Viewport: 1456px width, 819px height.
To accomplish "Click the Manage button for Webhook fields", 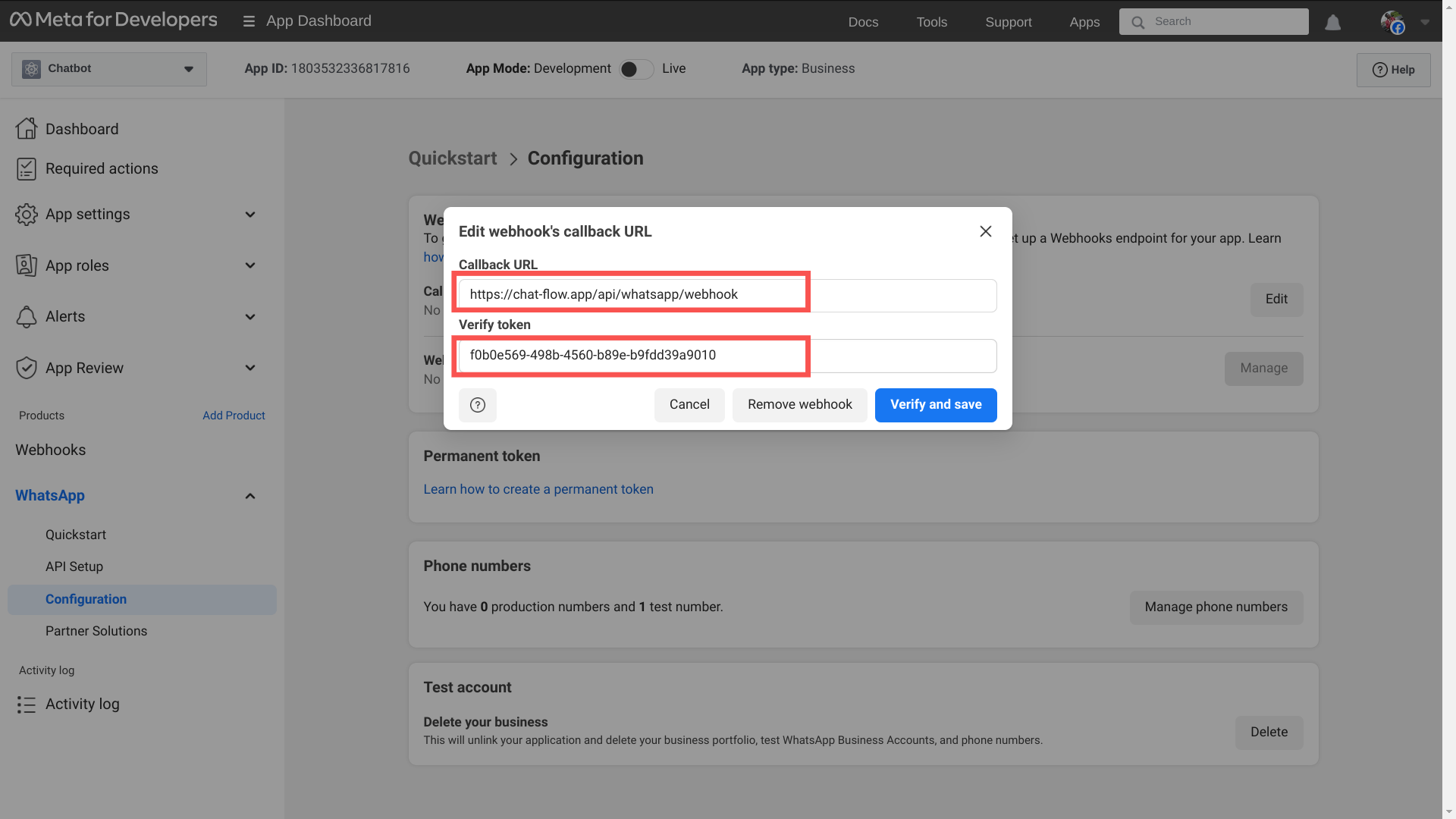I will [x=1263, y=369].
